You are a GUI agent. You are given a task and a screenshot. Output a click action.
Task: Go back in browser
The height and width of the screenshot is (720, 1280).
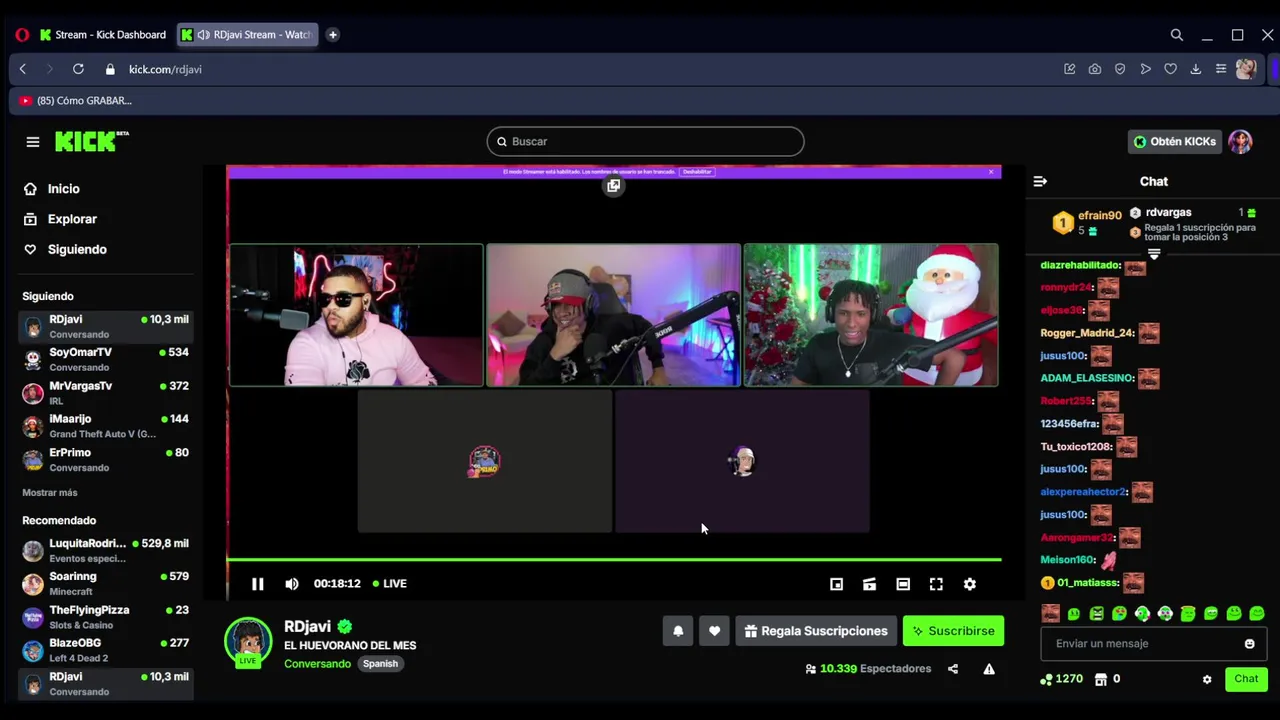point(23,69)
